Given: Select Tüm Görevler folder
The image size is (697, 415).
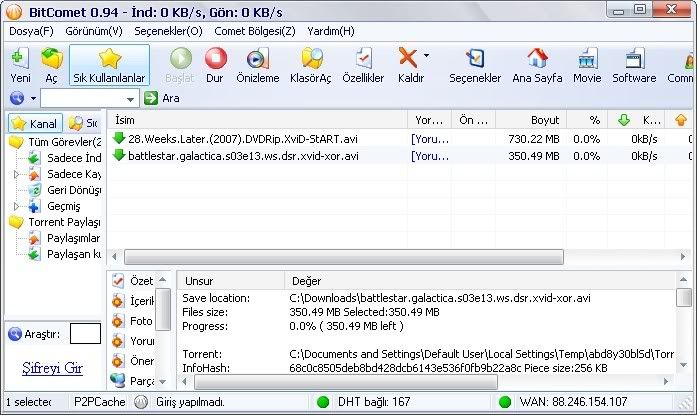Looking at the screenshot, I should pos(56,142).
